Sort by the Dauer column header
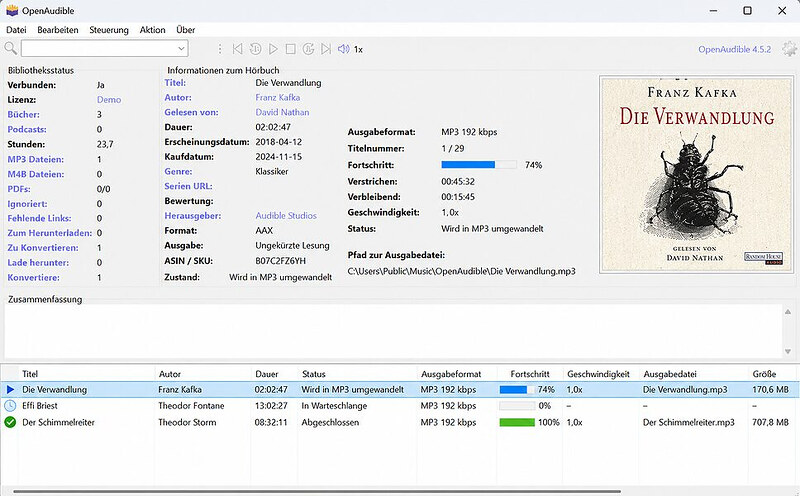800x496 pixels. (274, 374)
